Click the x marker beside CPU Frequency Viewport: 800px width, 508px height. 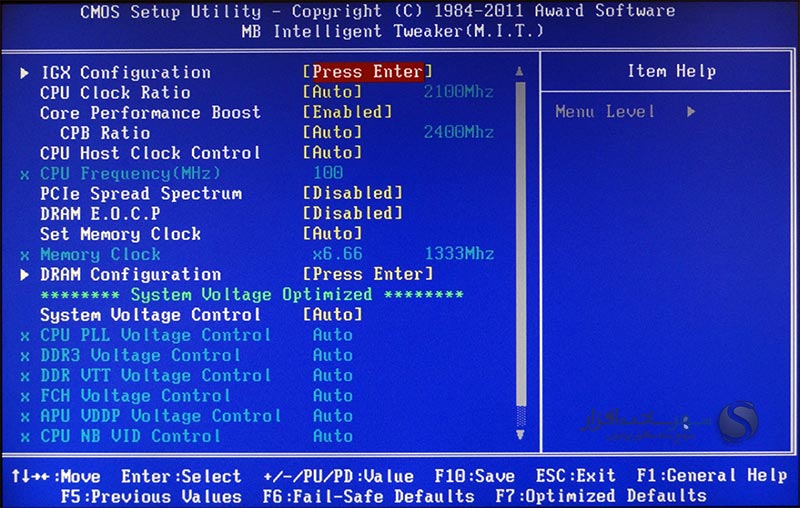click(24, 175)
